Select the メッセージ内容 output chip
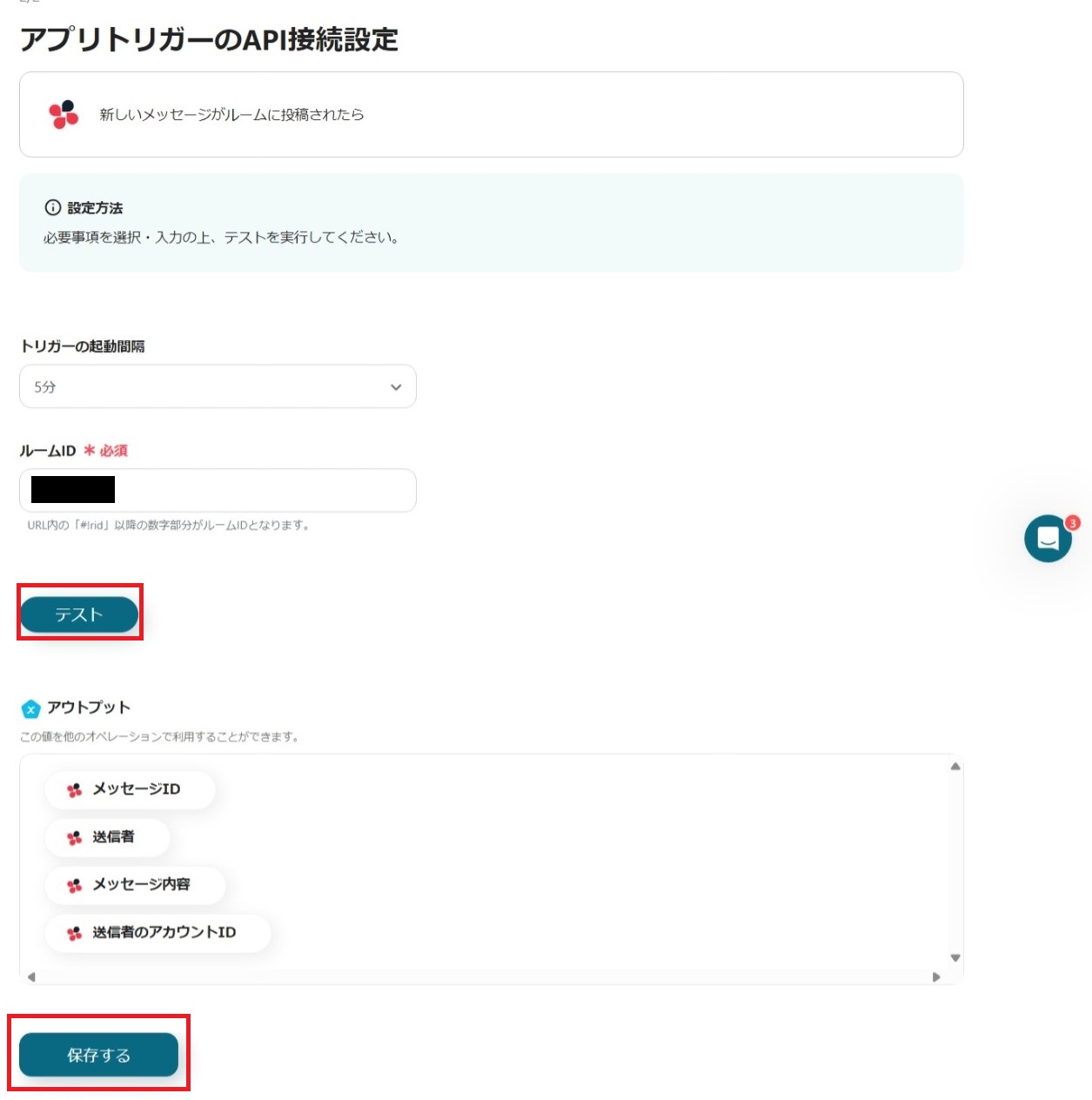The image size is (1092, 1100). (135, 884)
